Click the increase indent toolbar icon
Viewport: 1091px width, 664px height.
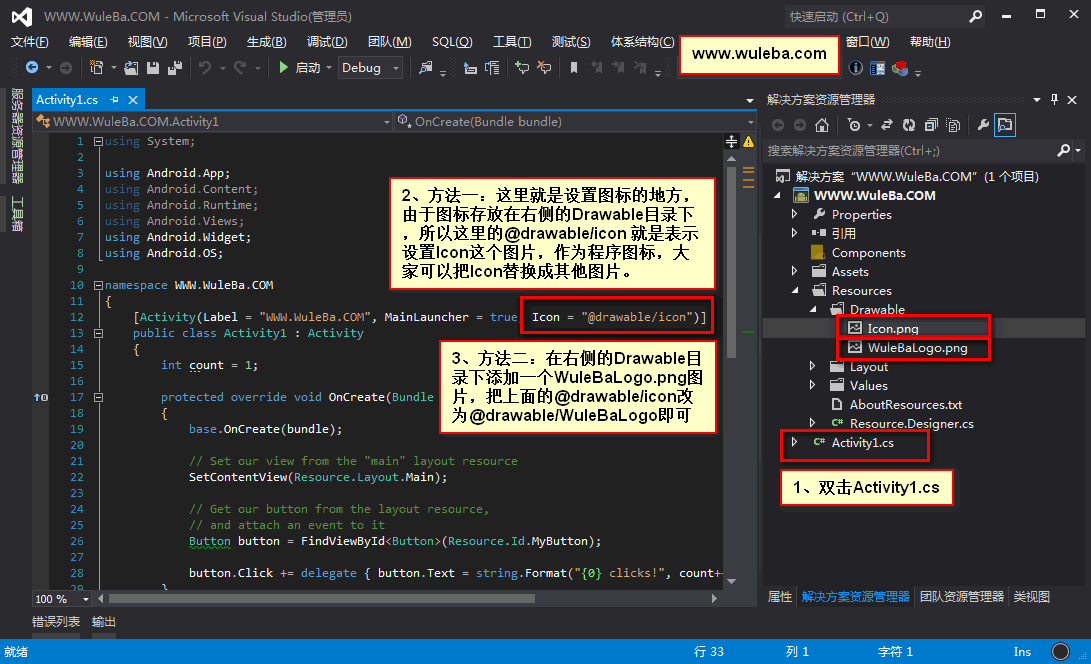click(x=492, y=68)
